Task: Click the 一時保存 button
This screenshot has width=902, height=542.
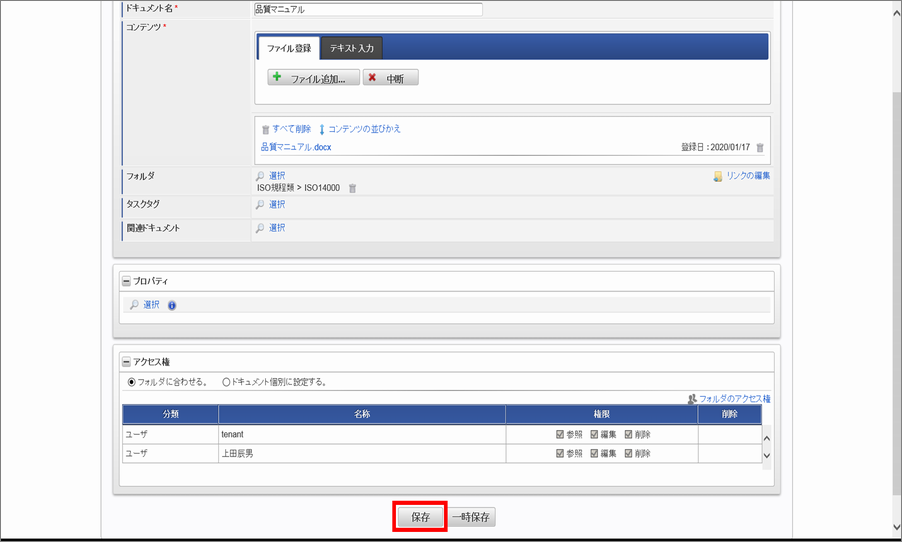Action: [471, 517]
